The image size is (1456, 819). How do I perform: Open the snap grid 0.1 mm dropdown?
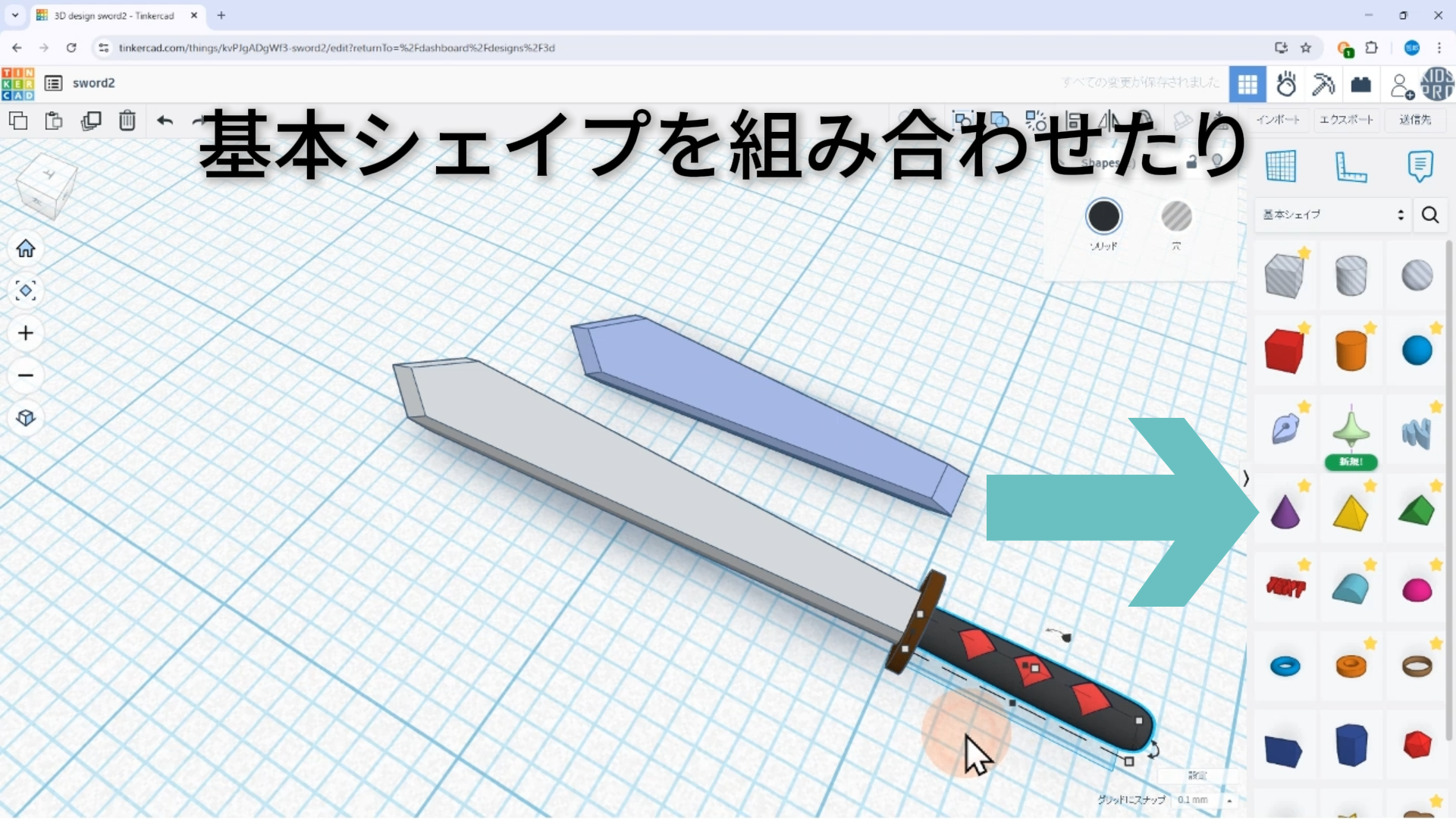[1203, 800]
